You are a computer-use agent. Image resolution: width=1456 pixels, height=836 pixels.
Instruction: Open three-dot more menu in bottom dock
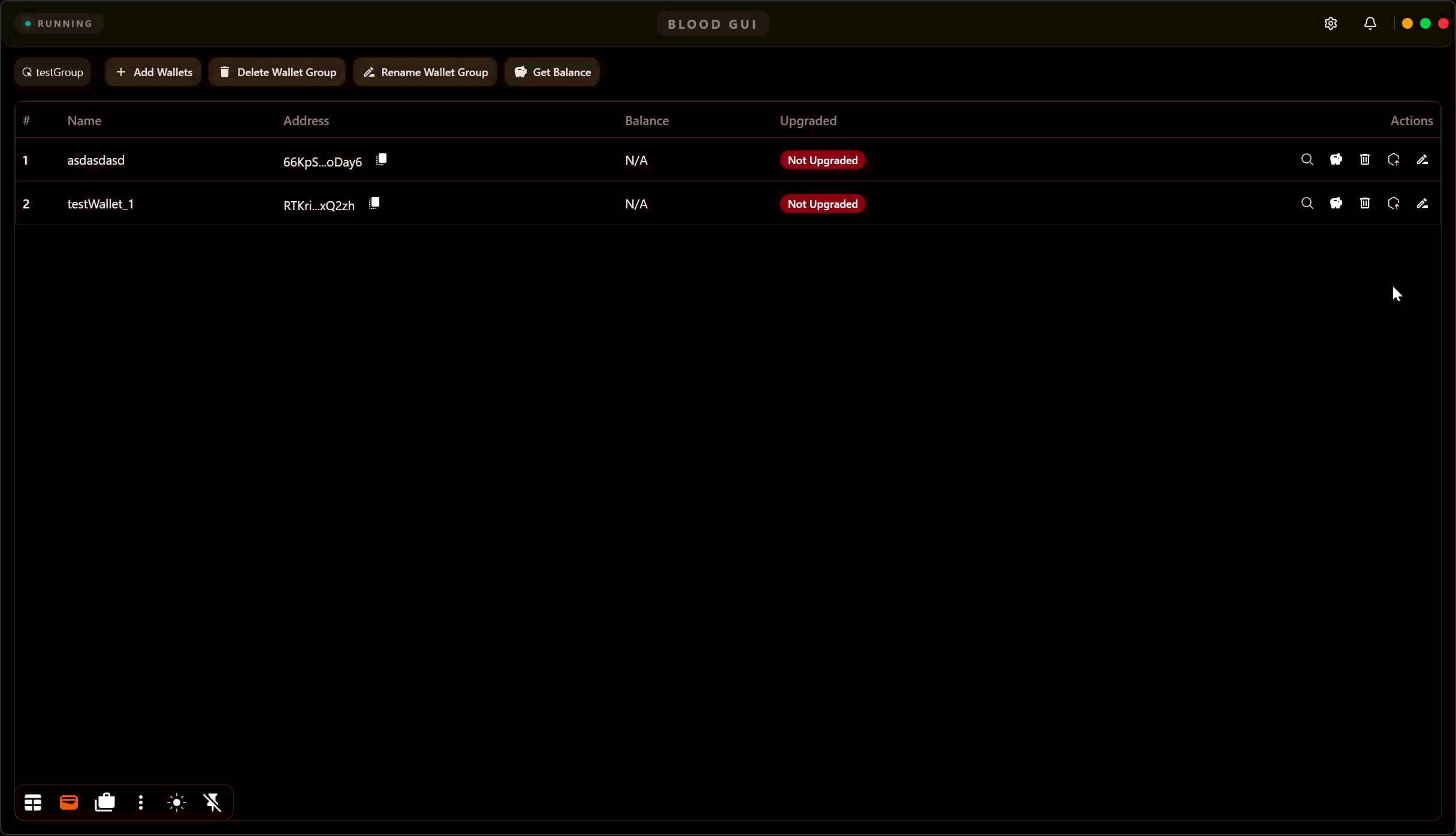point(141,802)
